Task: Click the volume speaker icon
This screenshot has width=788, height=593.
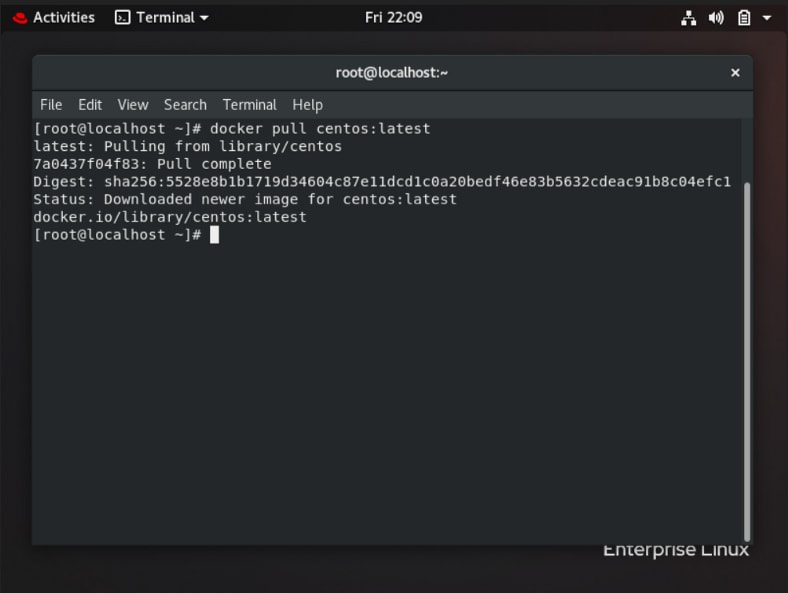Action: point(716,18)
